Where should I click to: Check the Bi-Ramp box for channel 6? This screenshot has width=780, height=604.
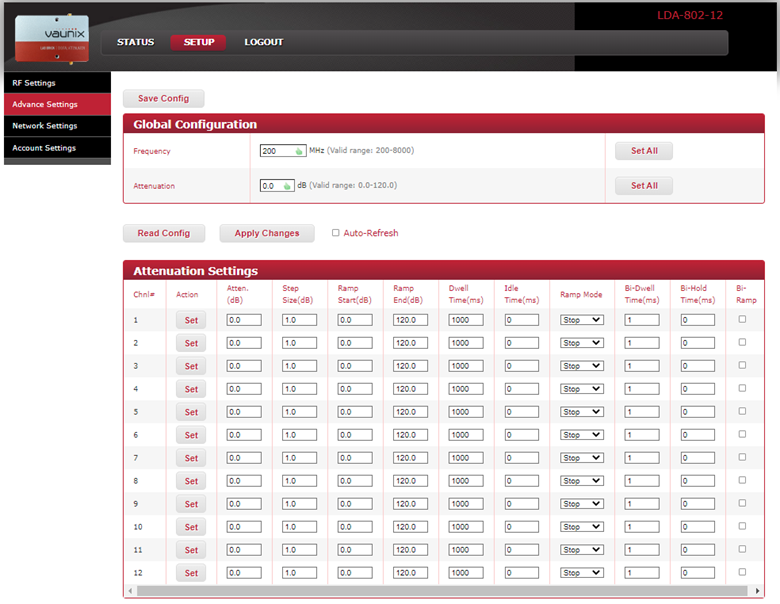tap(741, 434)
